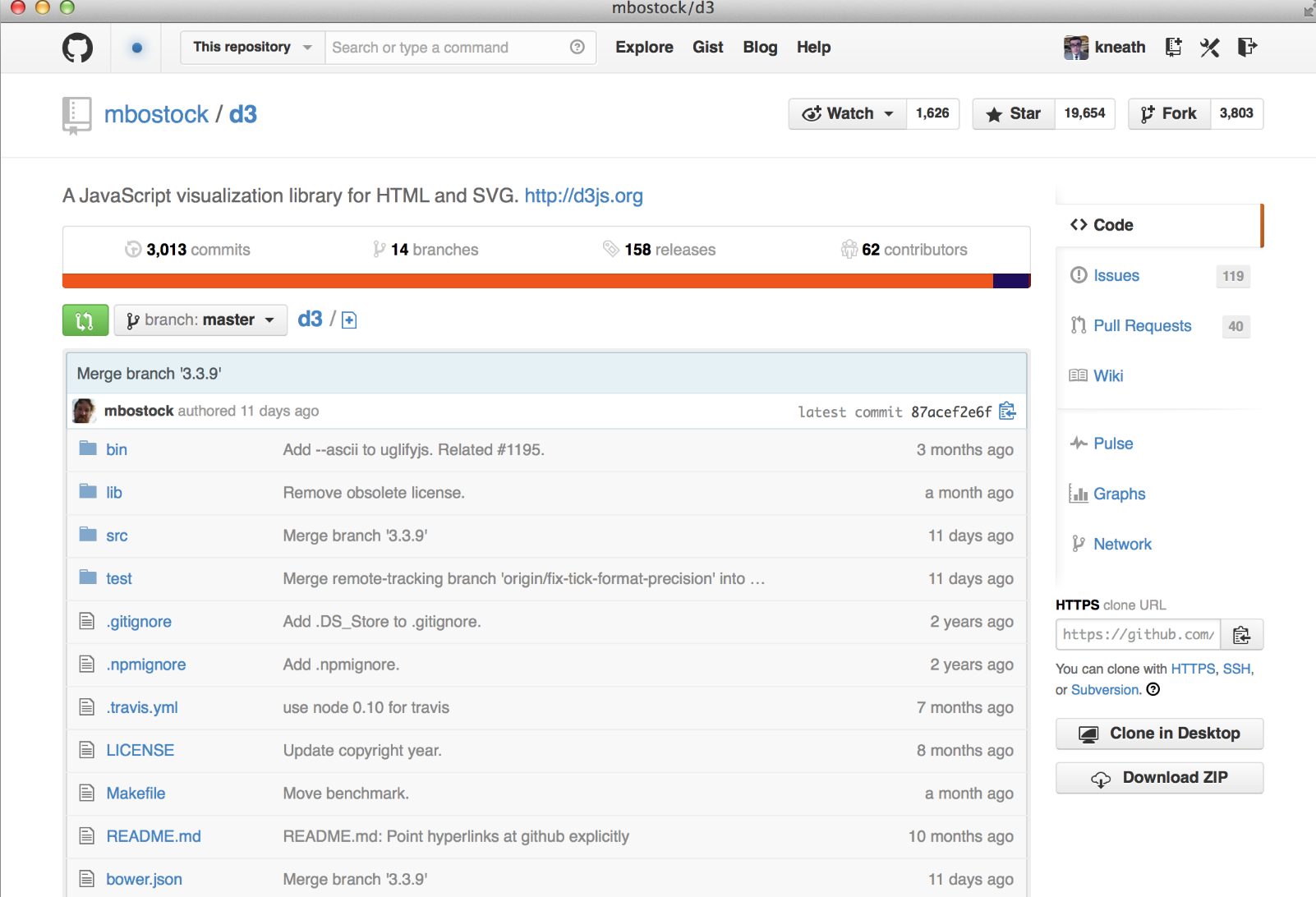The image size is (1316, 897).
Task: Click the bower.json file icon
Action: tap(87, 879)
